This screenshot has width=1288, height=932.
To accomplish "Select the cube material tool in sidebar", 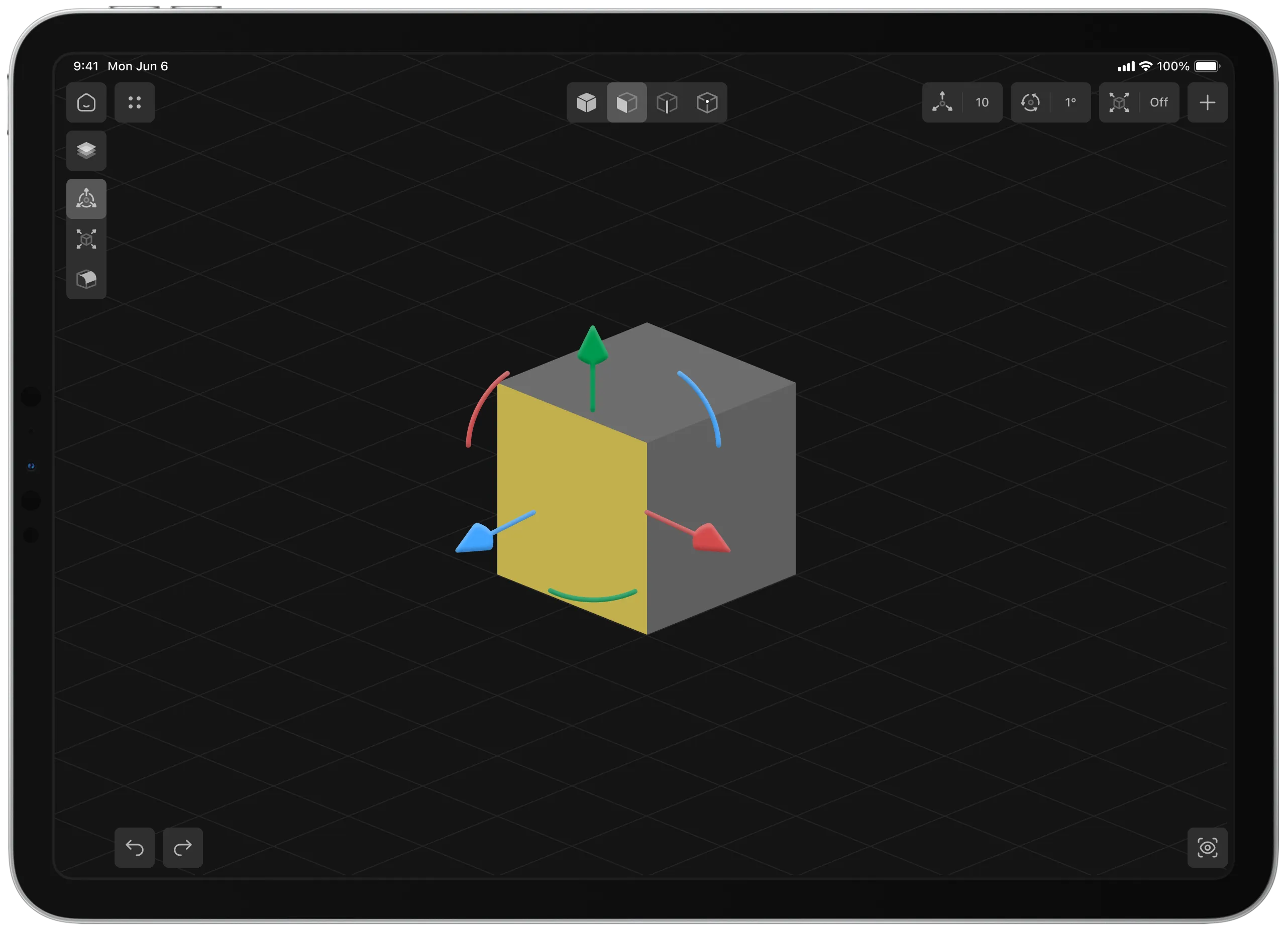I will [86, 279].
